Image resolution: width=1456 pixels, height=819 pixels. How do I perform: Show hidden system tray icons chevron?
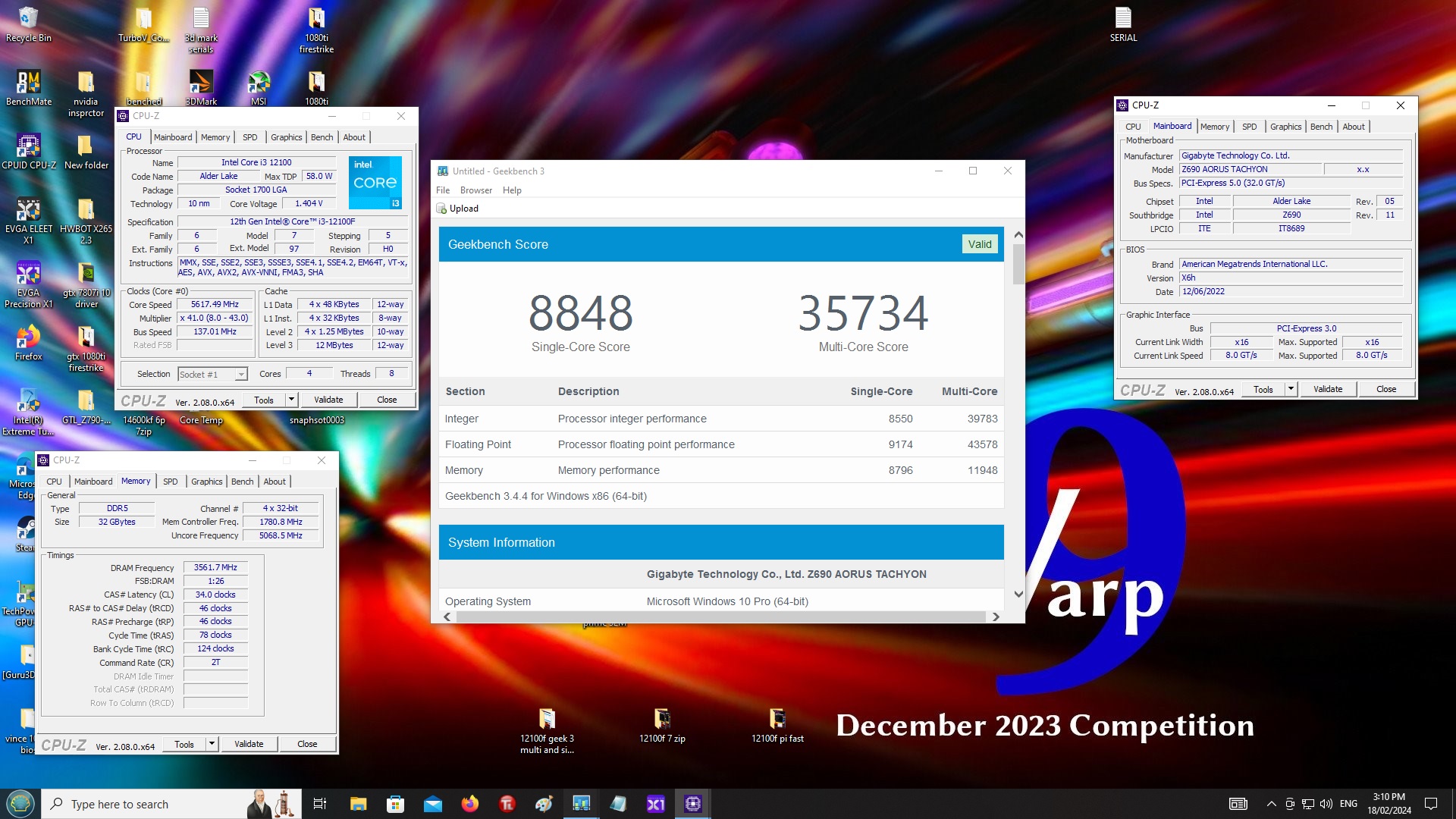click(1271, 804)
